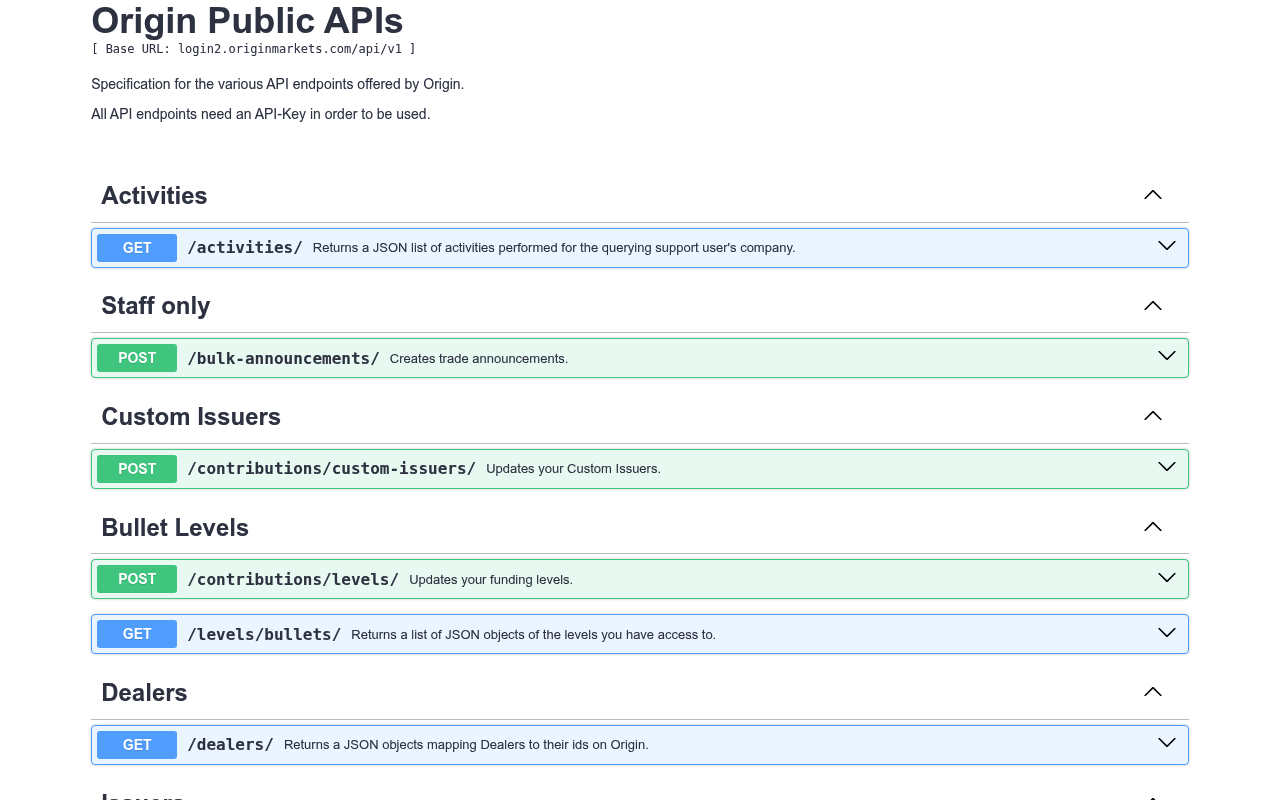Open the /levels/bullets/ endpoint path

coord(264,634)
